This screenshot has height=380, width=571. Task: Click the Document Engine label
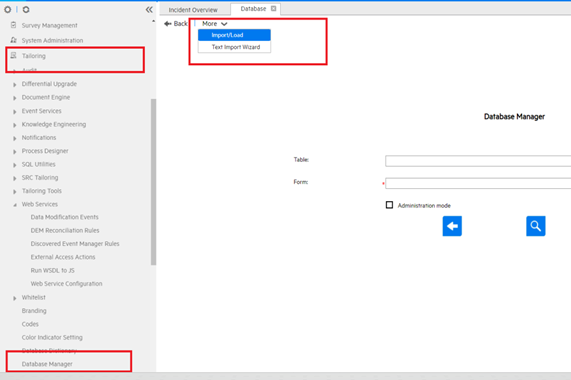coord(46,97)
